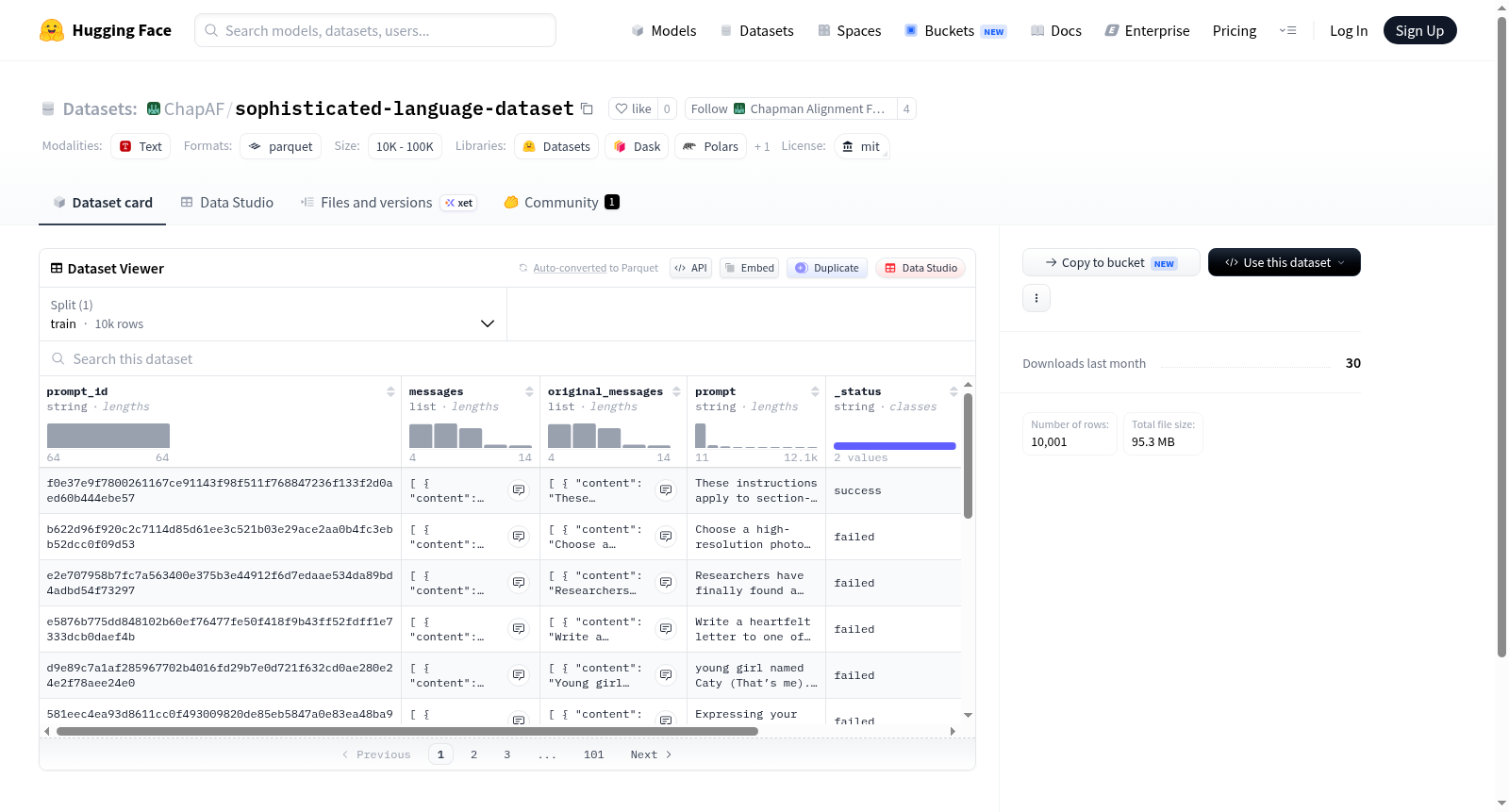Click the Embed button
The width and height of the screenshot is (1509, 812).
tap(749, 268)
